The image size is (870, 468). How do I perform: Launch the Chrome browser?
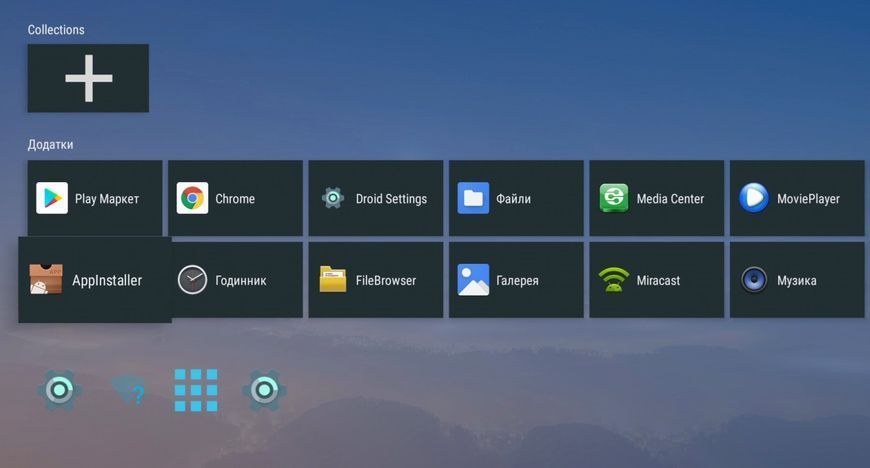pyautogui.click(x=235, y=198)
